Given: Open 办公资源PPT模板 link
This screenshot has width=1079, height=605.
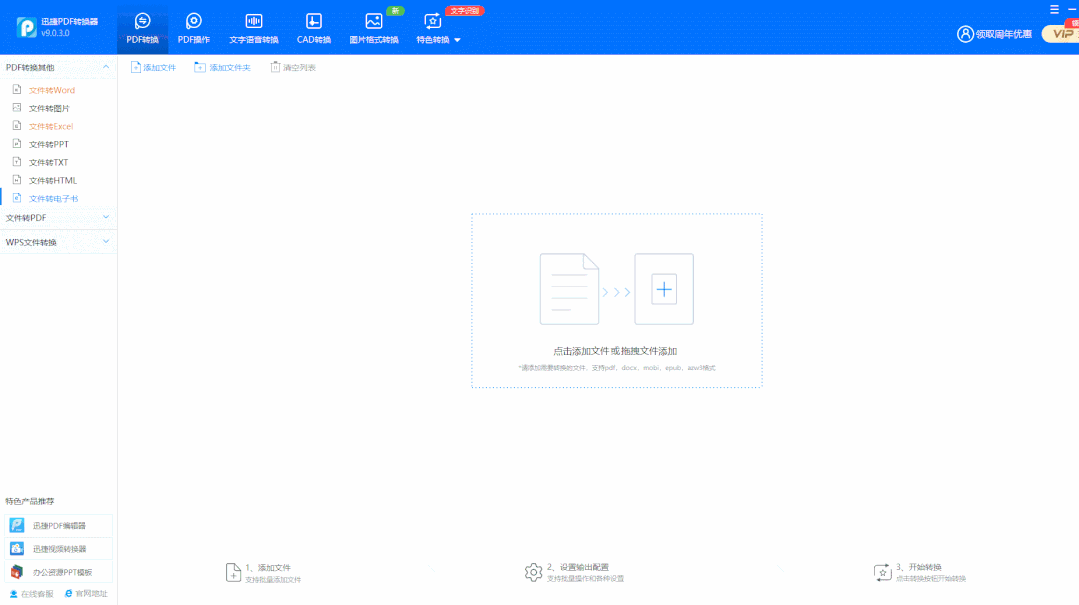Looking at the screenshot, I should [58, 572].
